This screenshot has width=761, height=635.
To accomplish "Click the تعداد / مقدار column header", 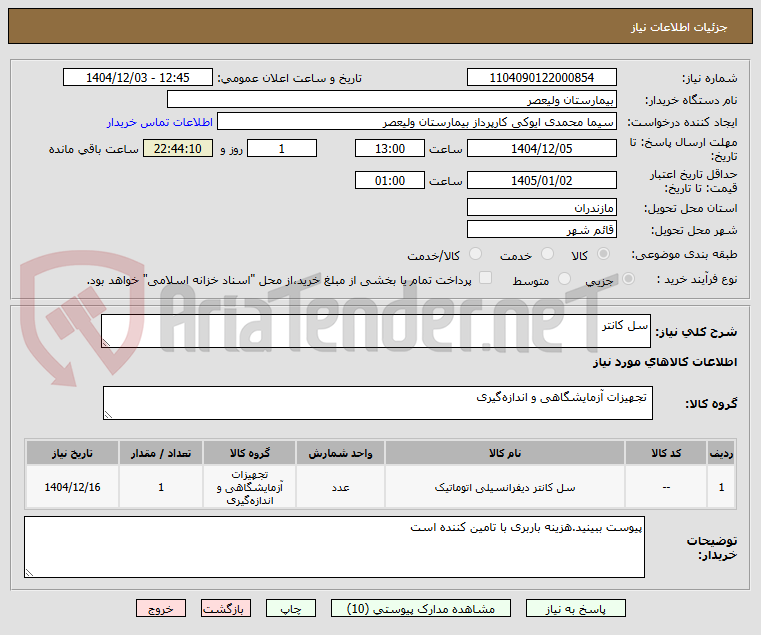I will [161, 453].
